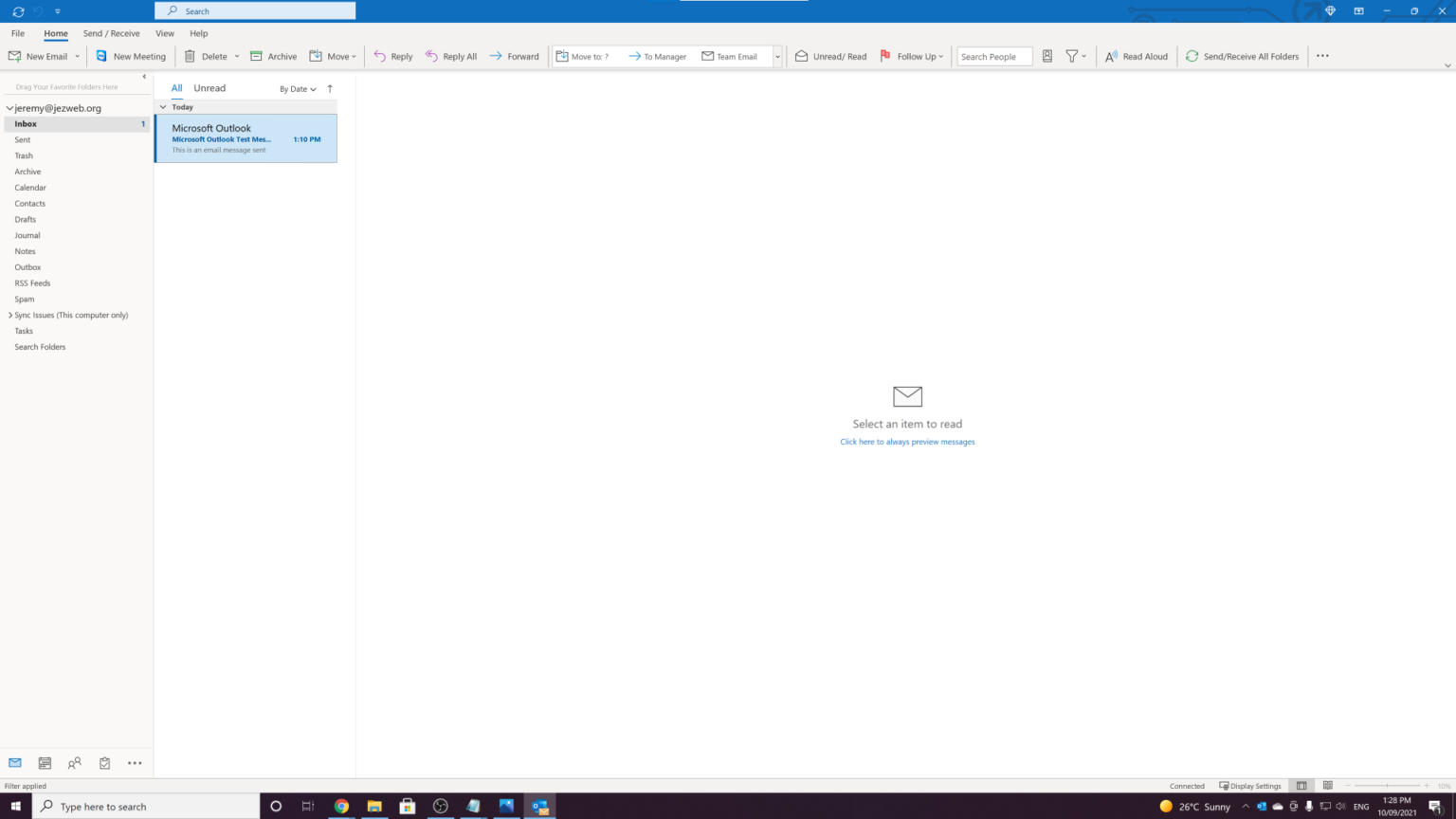Collapse the jeremy@jezweb.org account
Image resolution: width=1456 pixels, height=819 pixels.
click(9, 108)
